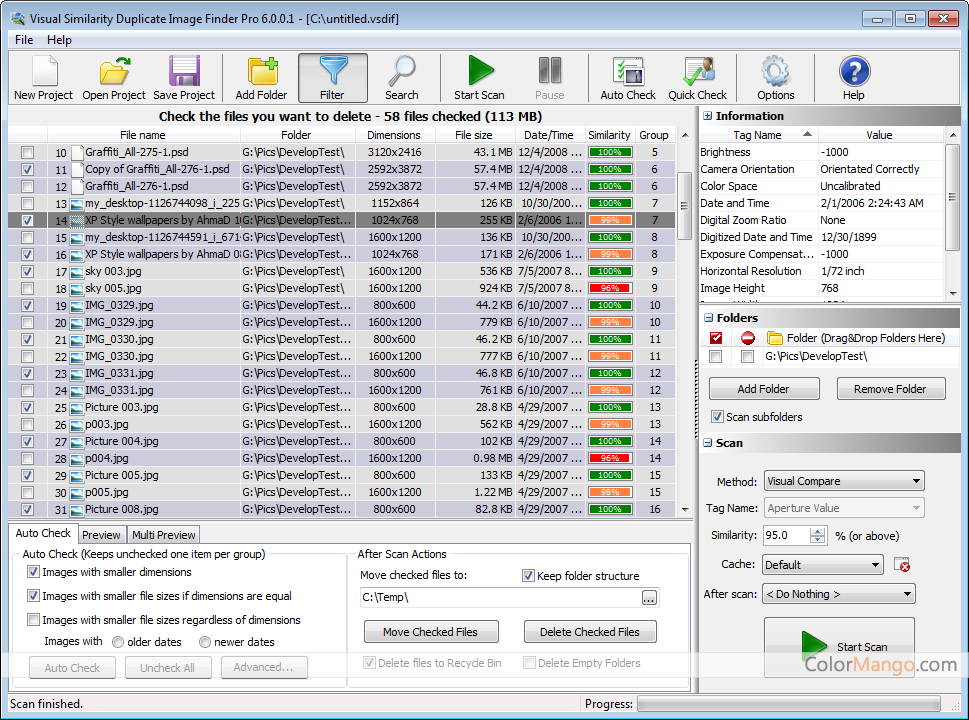Open the Method dropdown
The height and width of the screenshot is (720, 969).
(x=844, y=481)
